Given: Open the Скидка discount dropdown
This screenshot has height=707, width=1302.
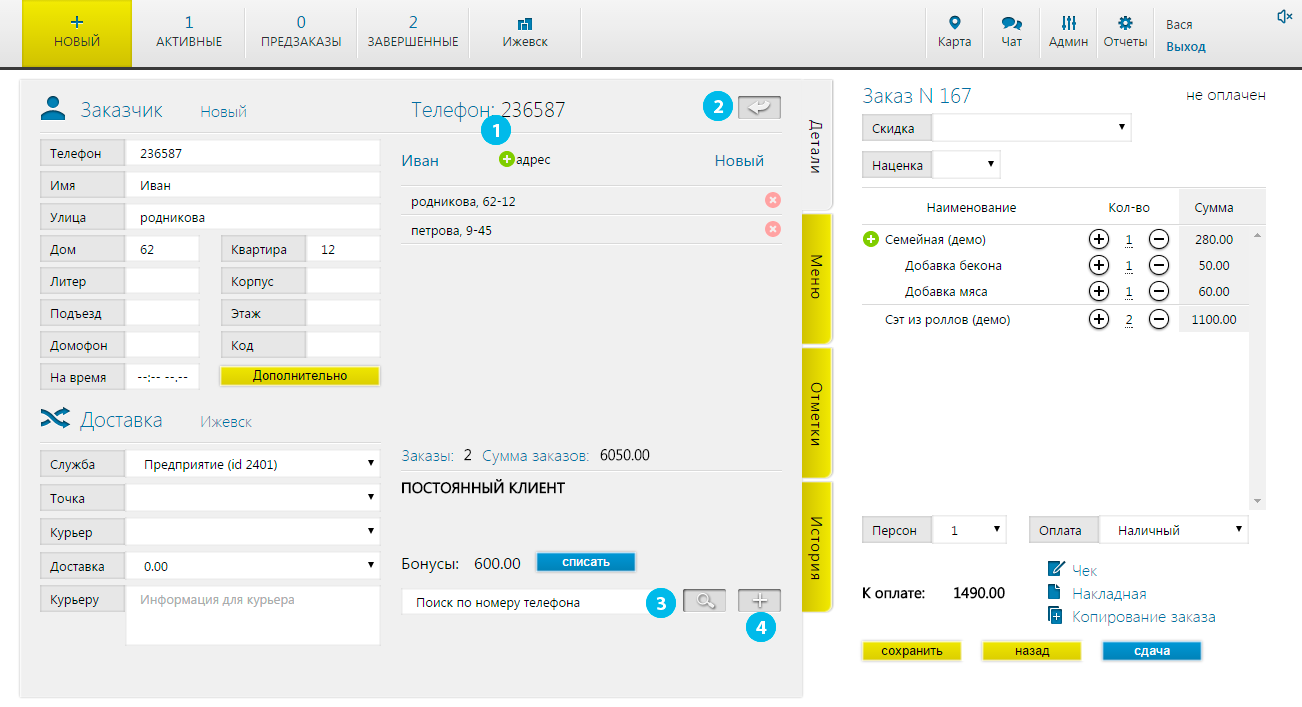Looking at the screenshot, I should 1031,128.
